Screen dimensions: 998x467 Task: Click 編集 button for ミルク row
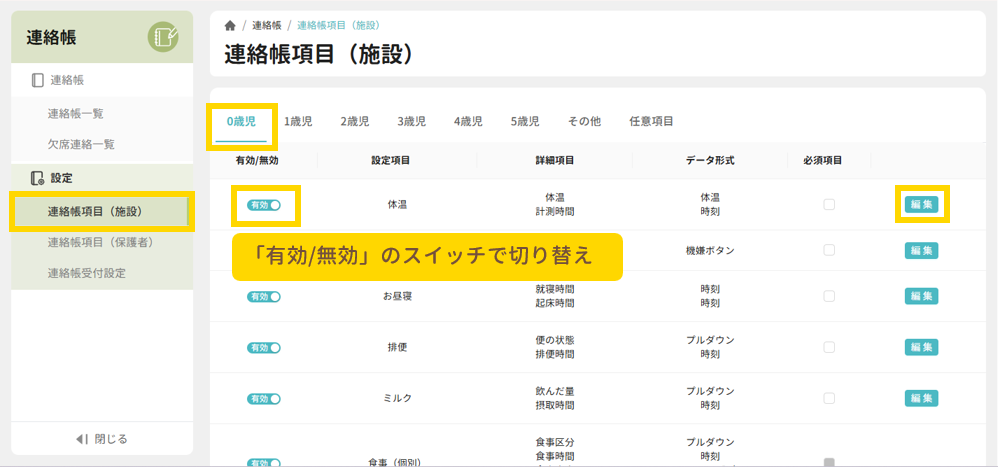point(921,398)
